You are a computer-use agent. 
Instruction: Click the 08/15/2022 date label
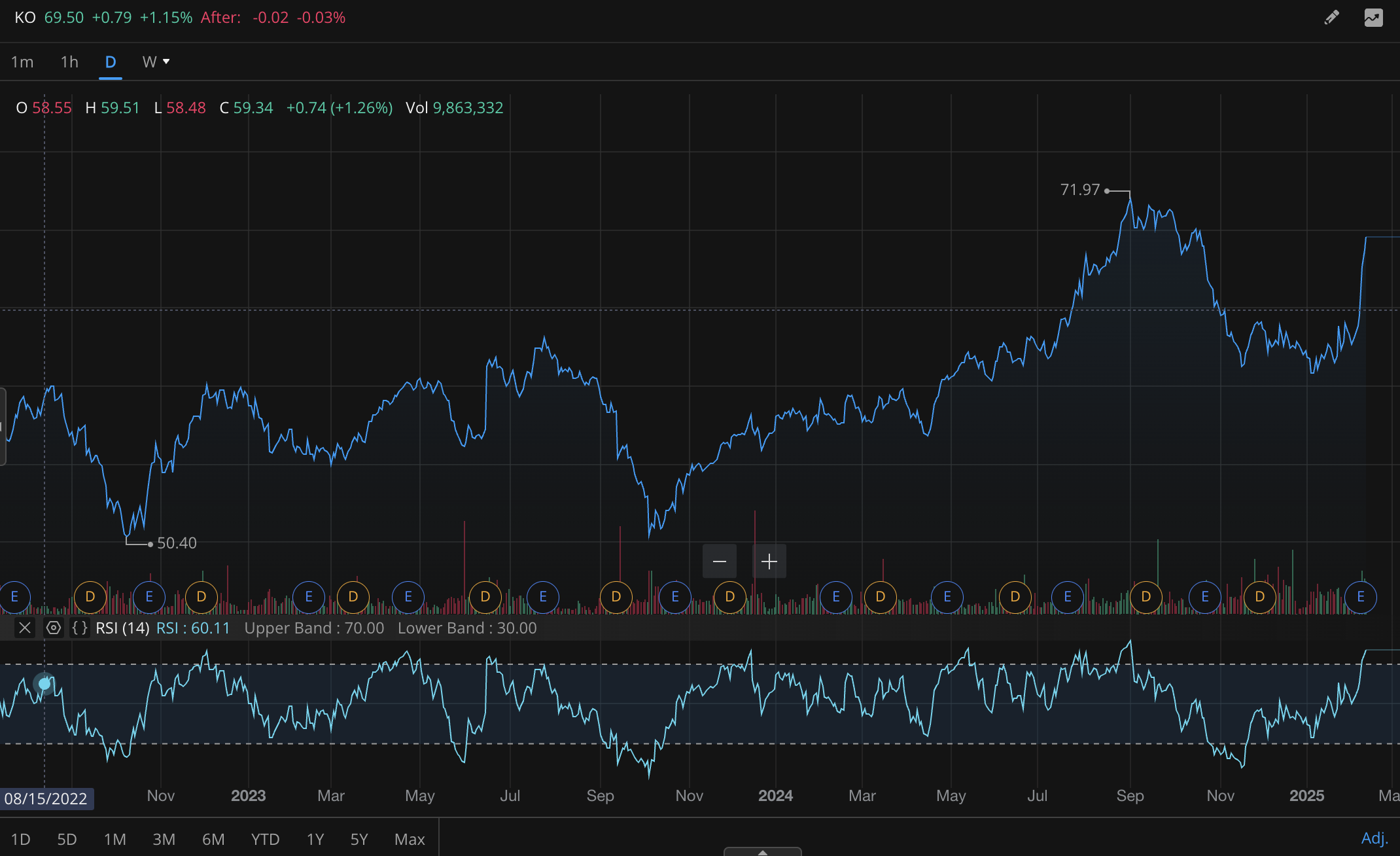[46, 798]
